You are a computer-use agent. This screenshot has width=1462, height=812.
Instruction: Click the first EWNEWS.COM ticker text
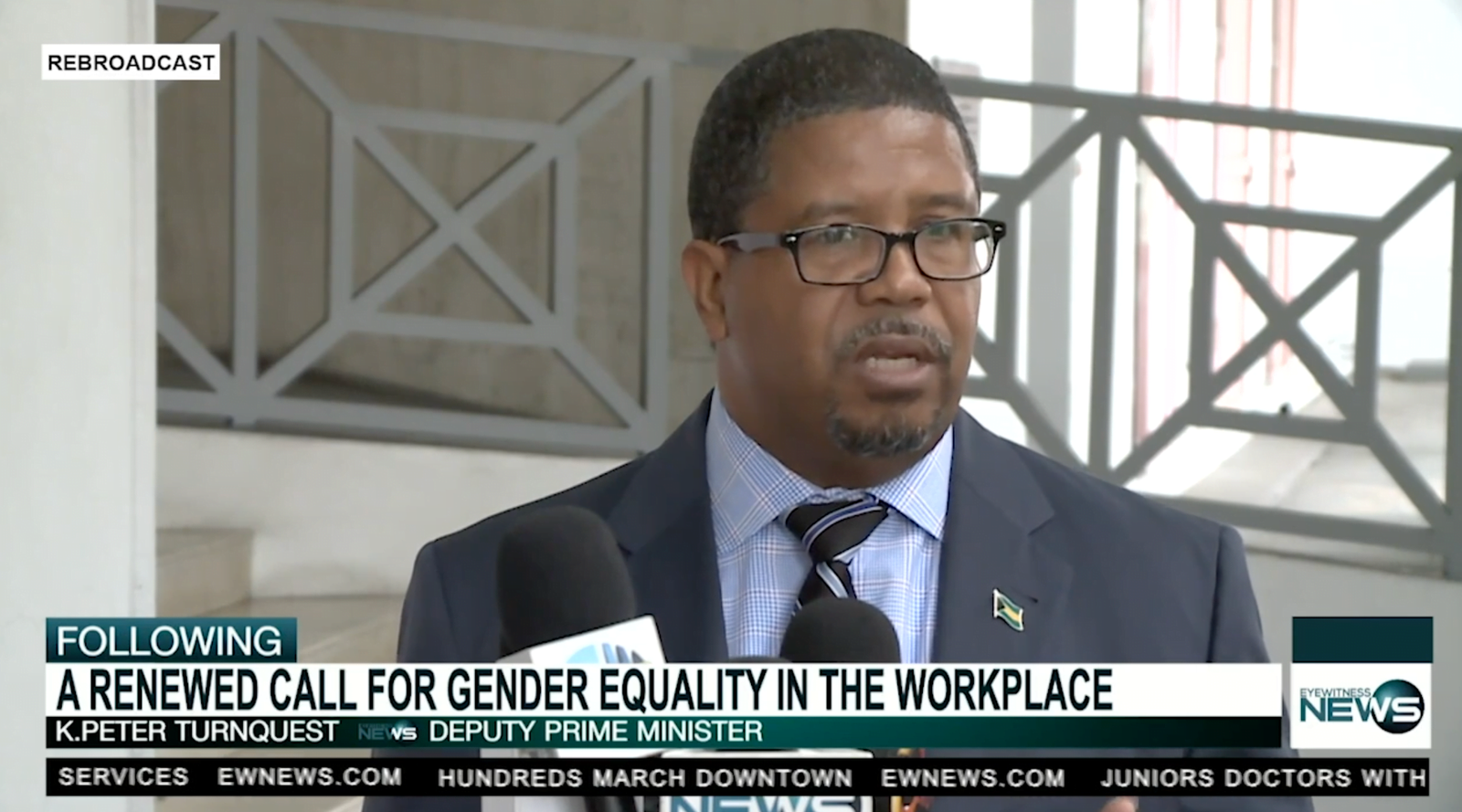[x=309, y=777]
